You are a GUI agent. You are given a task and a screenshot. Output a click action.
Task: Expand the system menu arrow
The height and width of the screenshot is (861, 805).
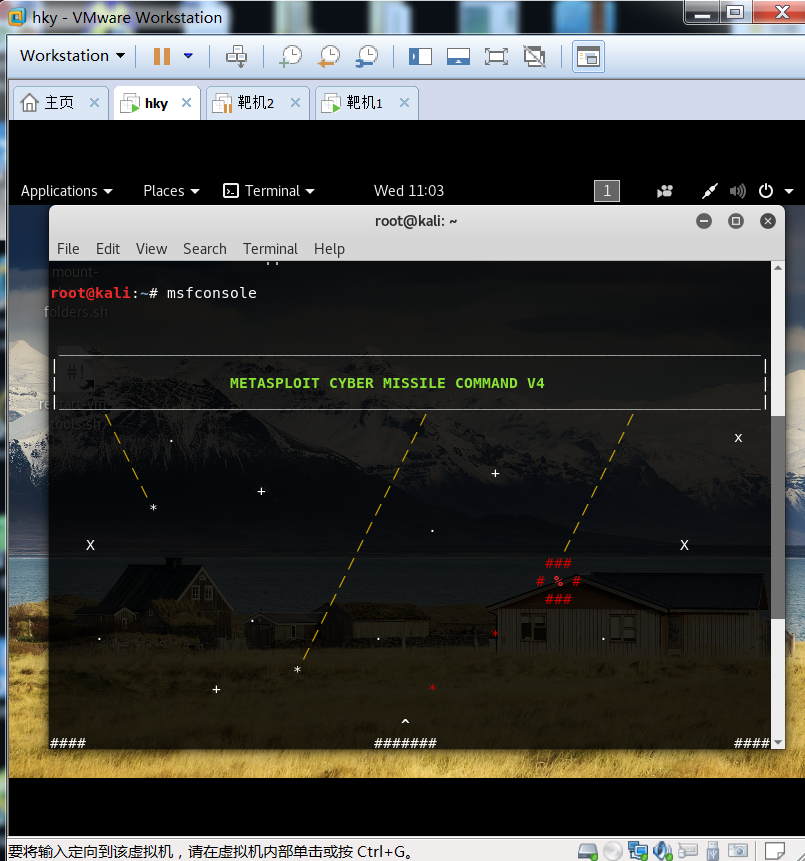789,191
